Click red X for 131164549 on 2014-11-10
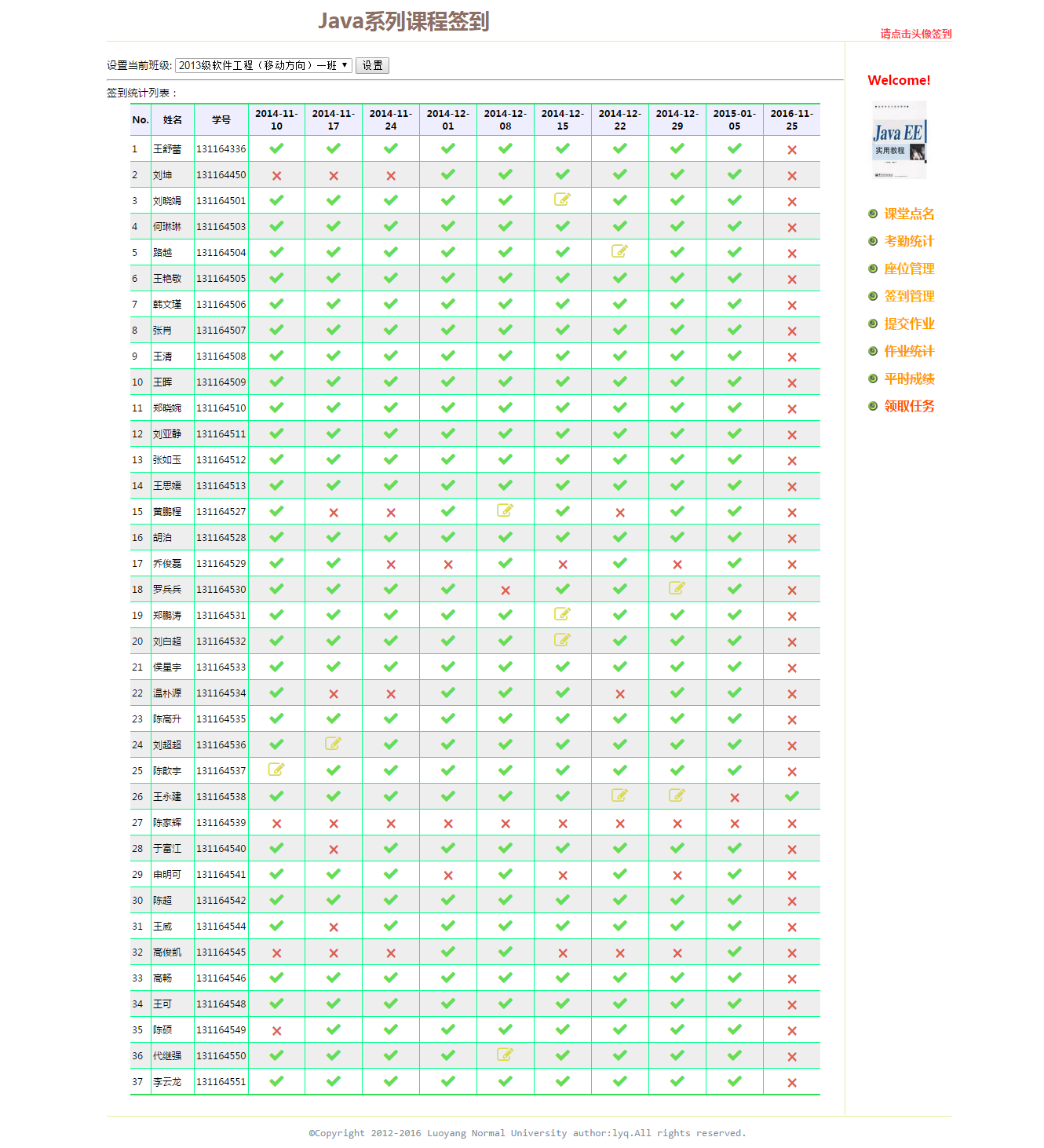This screenshot has width=1044, height=1148. click(276, 1031)
